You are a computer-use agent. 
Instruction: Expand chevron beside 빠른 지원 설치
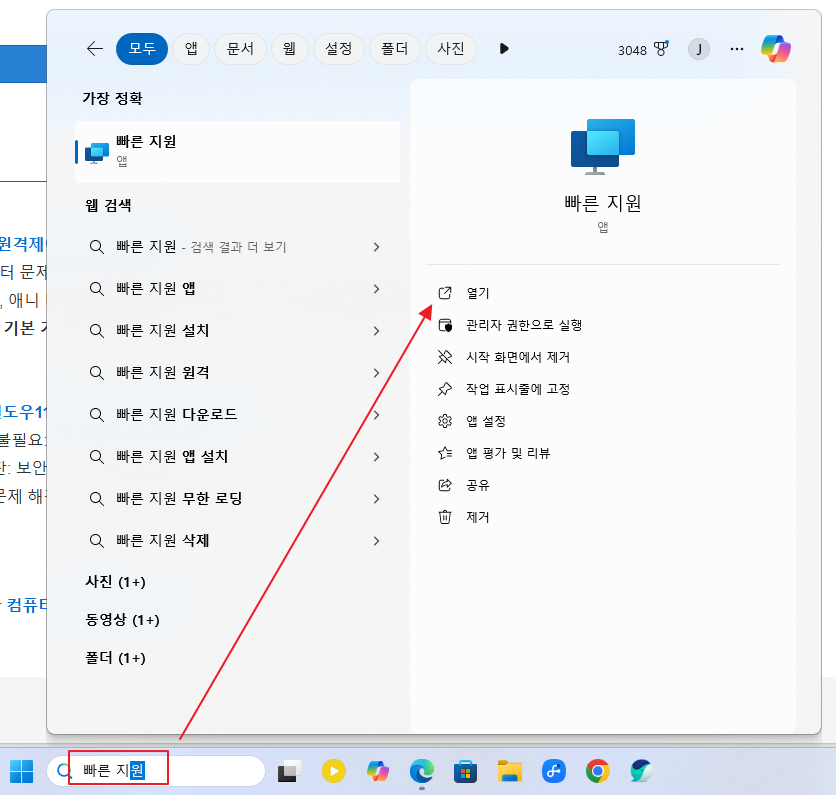click(x=376, y=331)
